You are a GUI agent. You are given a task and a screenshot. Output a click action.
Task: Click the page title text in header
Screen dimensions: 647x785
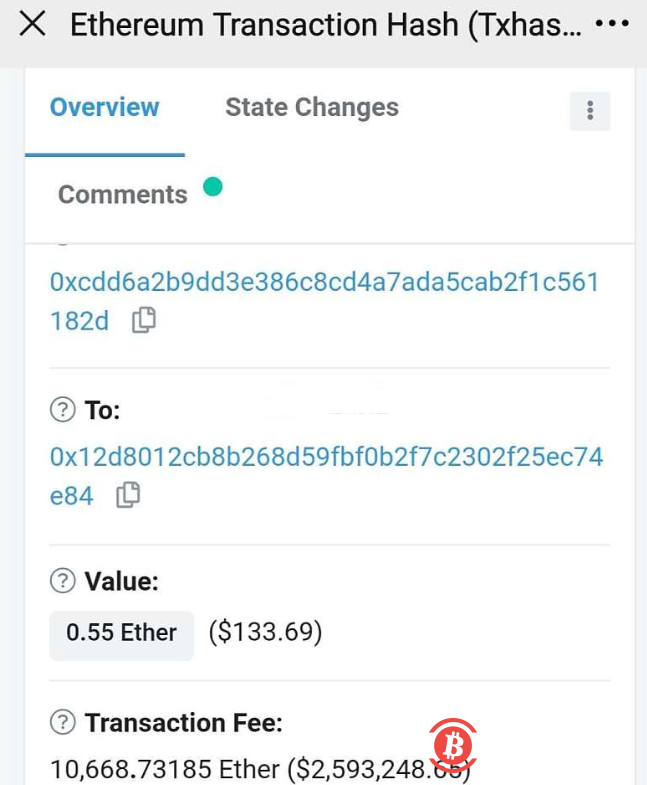[325, 26]
